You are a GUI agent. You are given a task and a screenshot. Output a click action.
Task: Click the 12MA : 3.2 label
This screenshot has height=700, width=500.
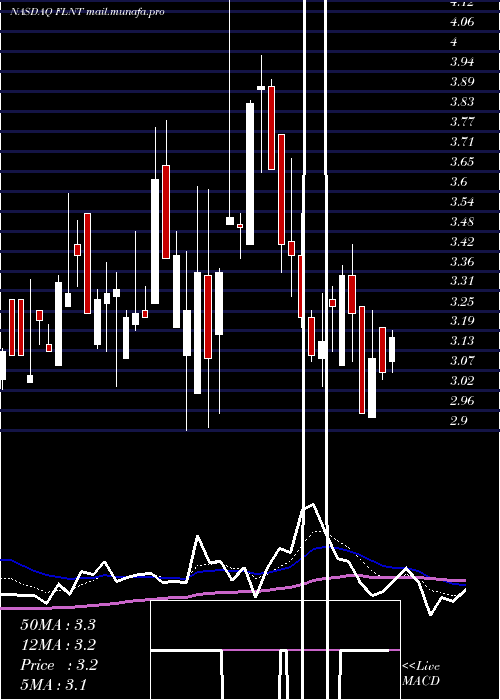58,645
